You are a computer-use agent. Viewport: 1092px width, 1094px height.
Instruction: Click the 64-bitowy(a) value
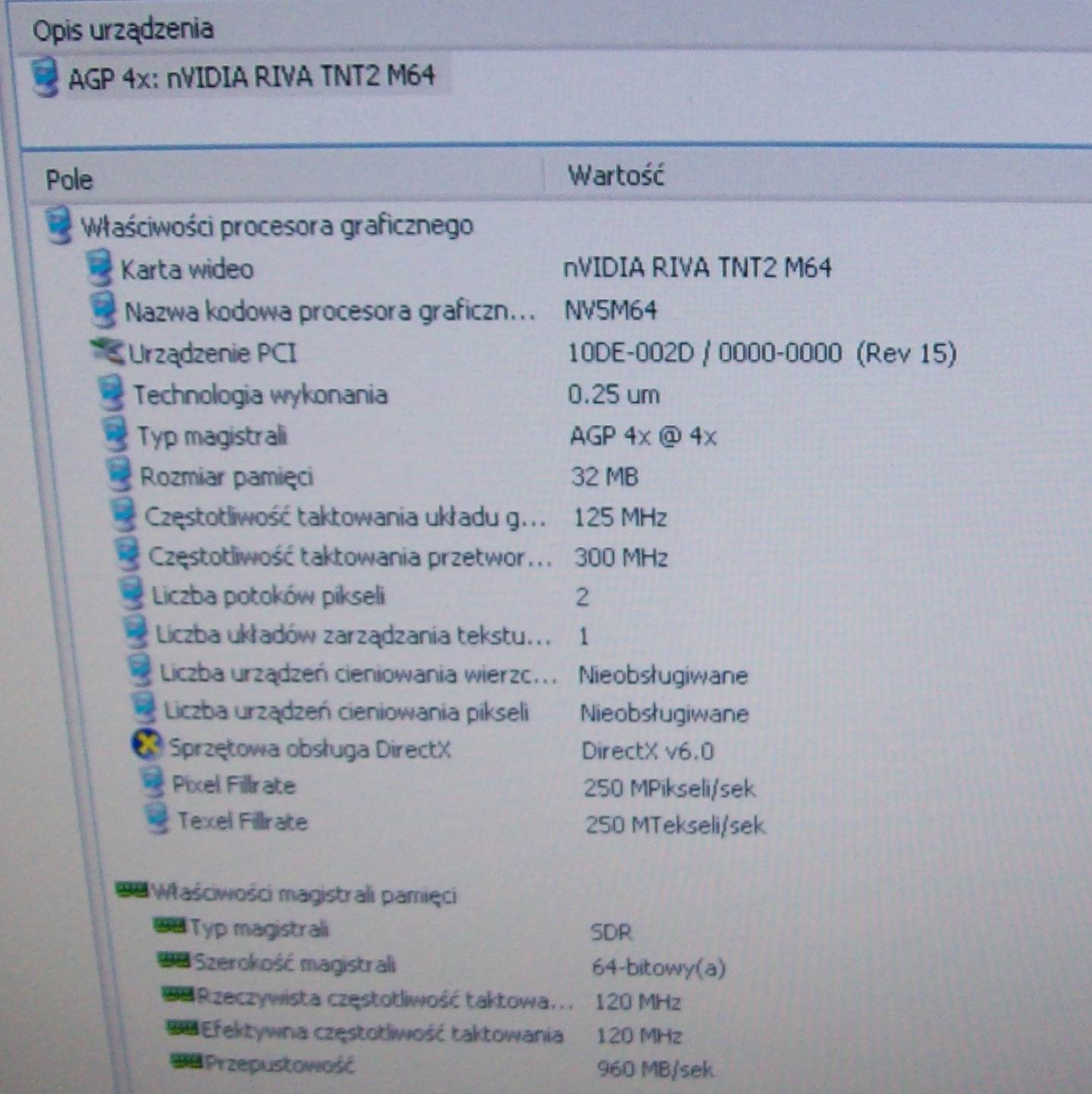659,968
